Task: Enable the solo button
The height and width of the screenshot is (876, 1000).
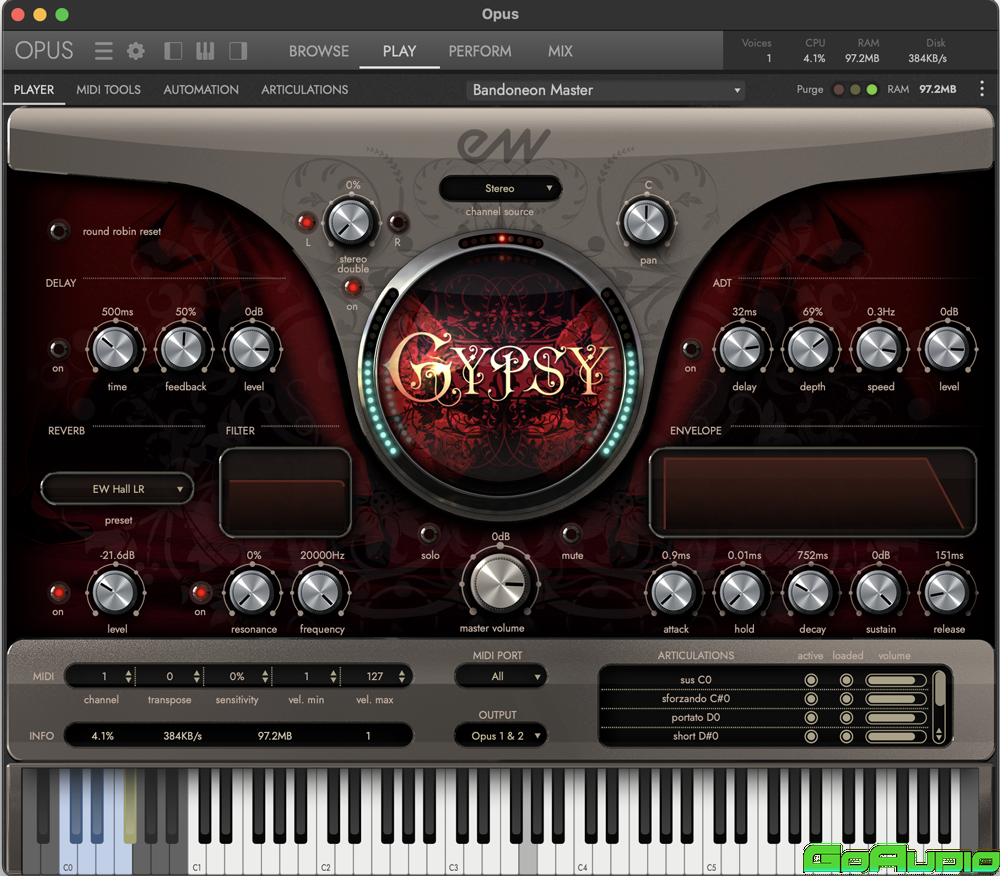Action: [x=429, y=533]
